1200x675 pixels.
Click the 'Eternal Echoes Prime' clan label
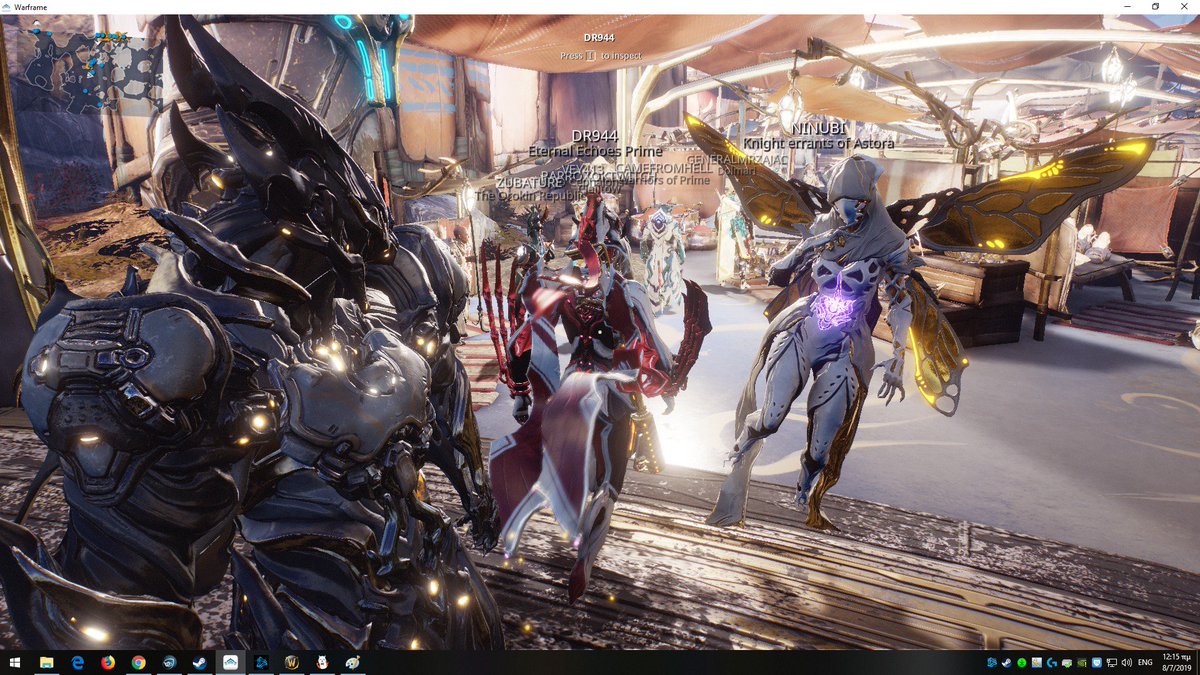pyautogui.click(x=595, y=152)
